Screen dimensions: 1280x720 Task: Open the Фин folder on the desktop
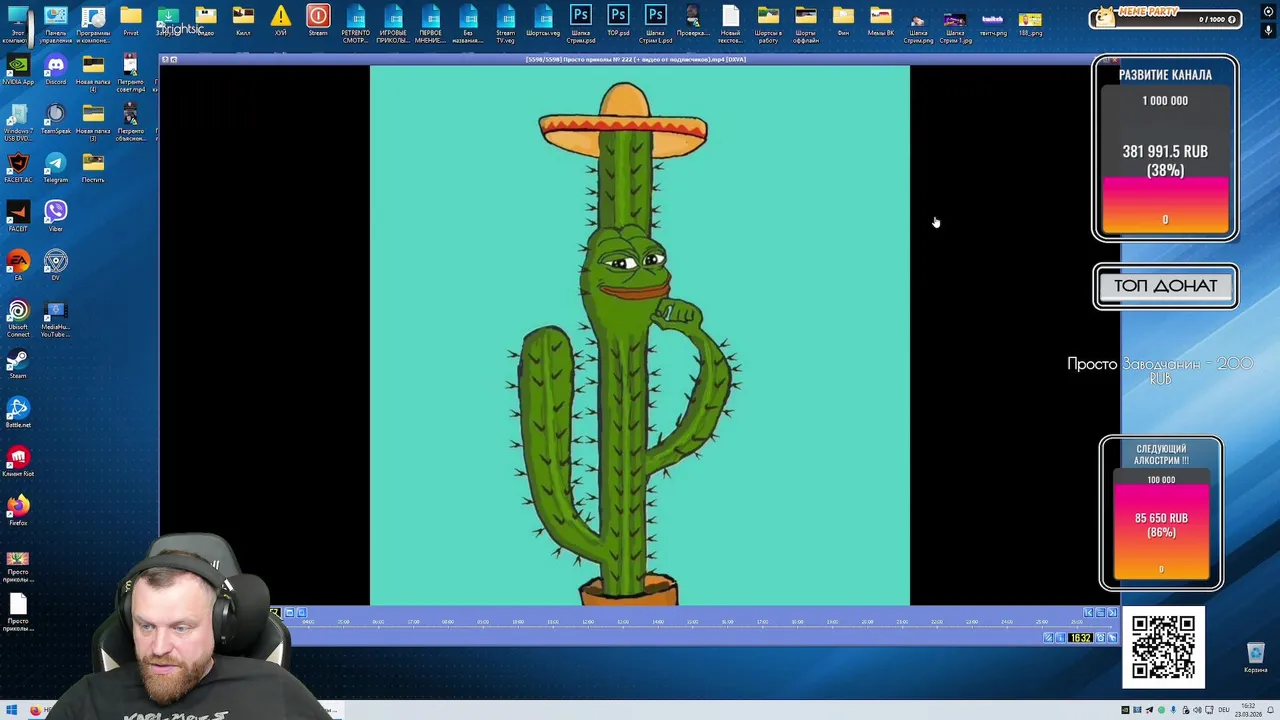coord(843,20)
